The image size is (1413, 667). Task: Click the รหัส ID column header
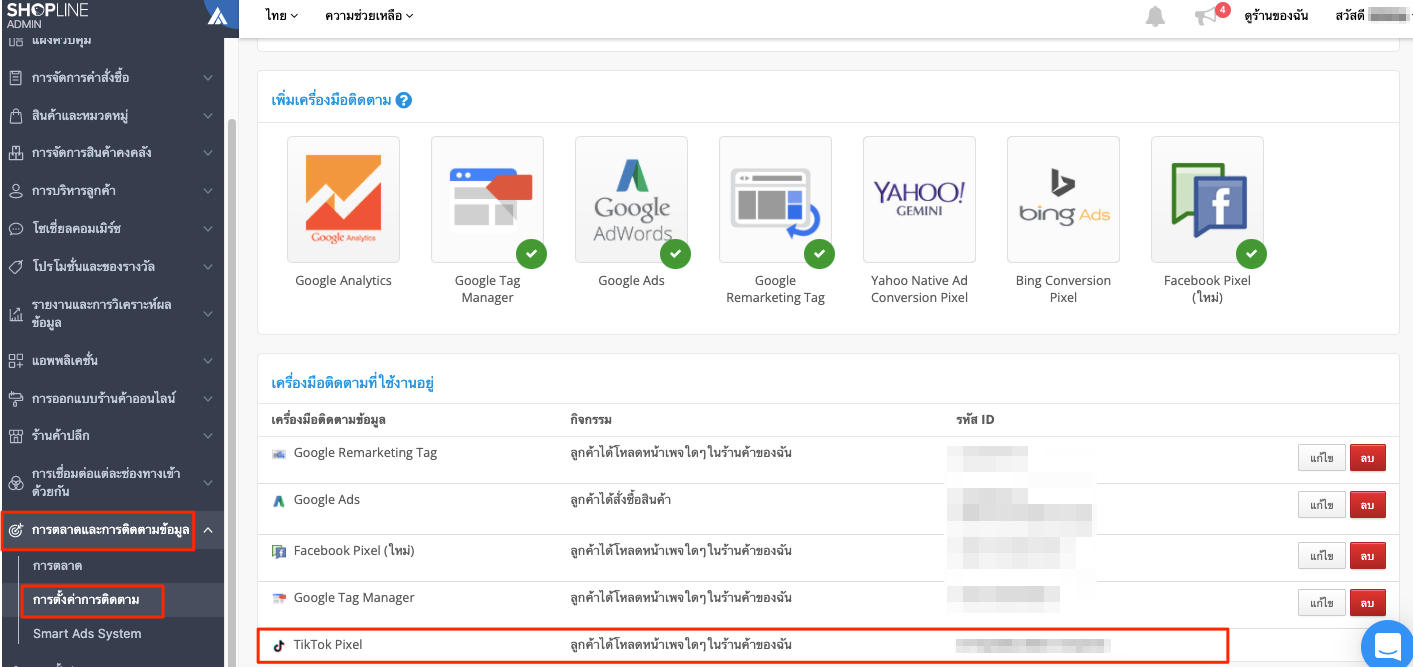click(x=975, y=419)
